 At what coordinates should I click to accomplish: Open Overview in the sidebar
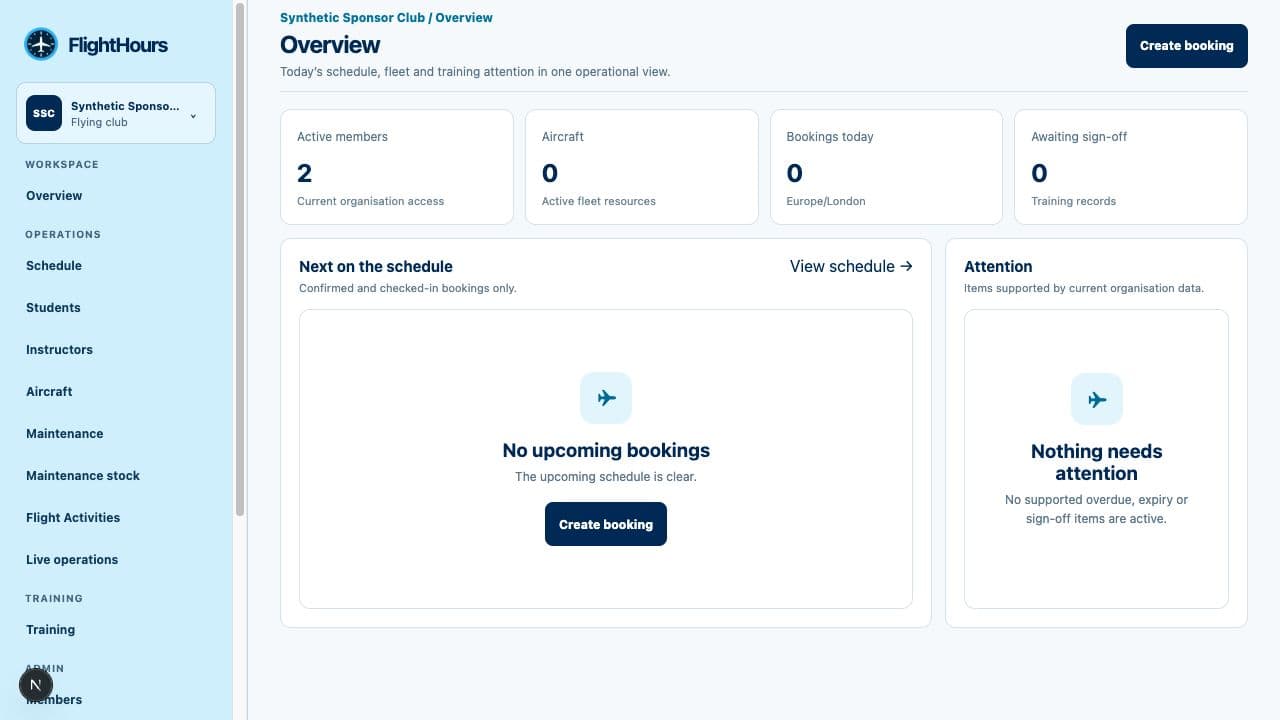coord(54,196)
